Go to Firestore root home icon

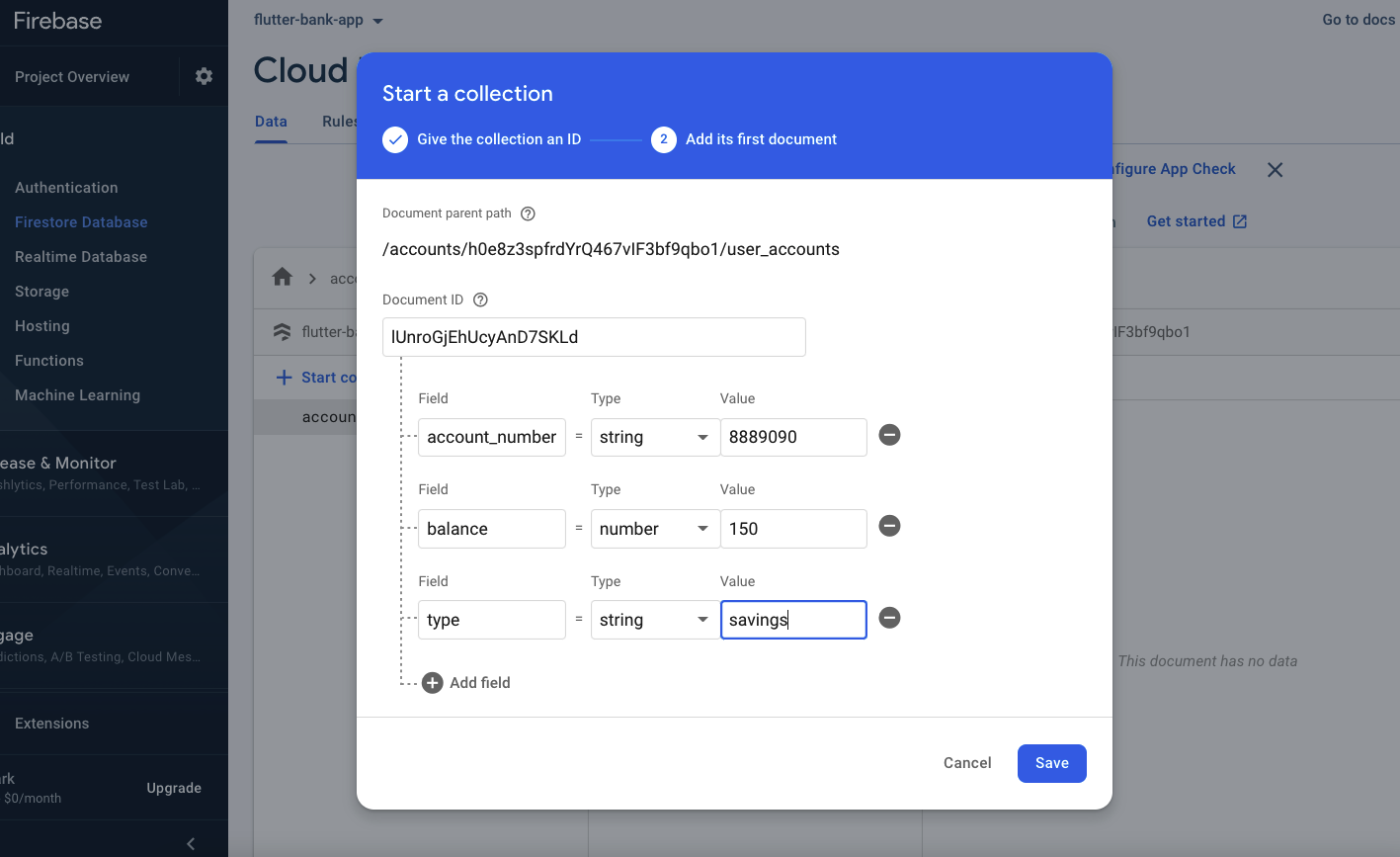[x=283, y=278]
